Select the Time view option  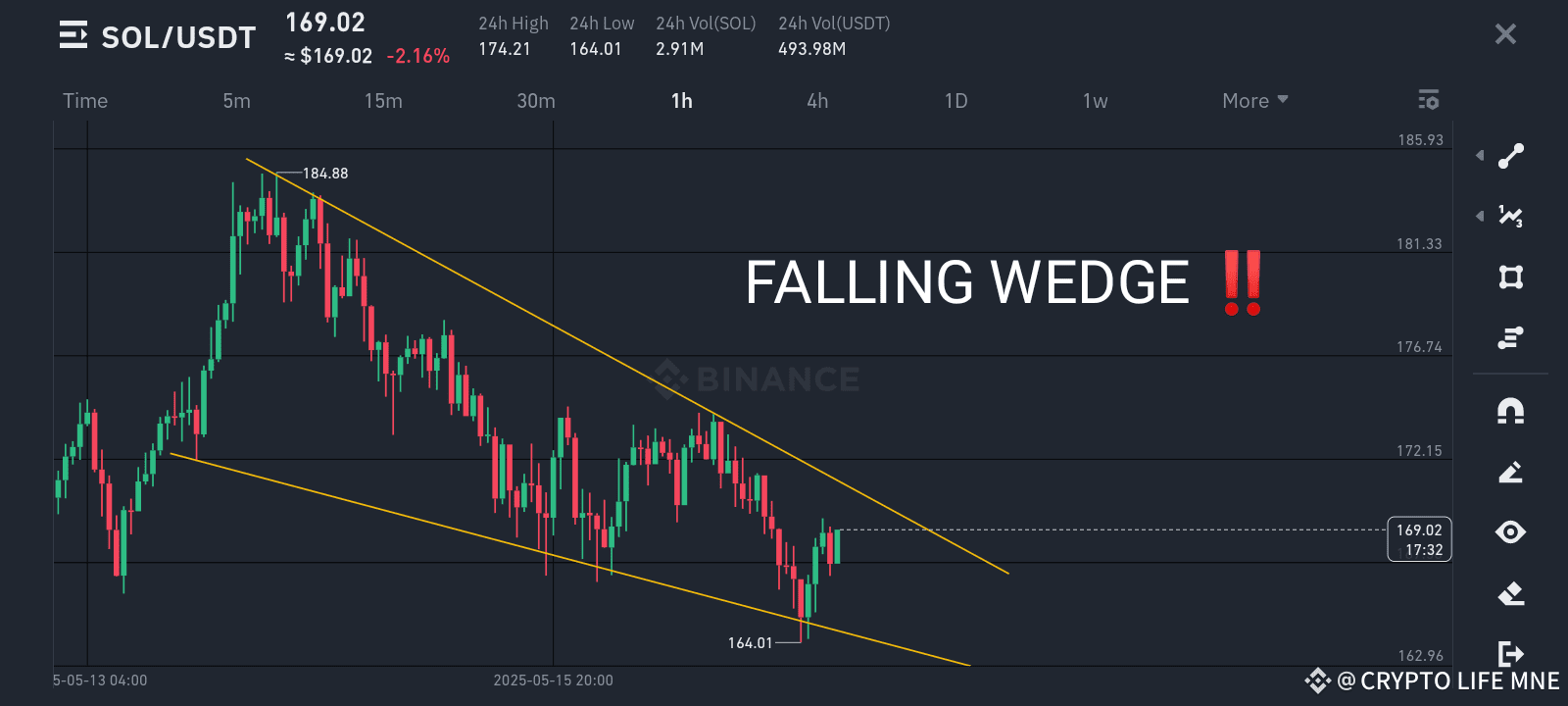(85, 100)
